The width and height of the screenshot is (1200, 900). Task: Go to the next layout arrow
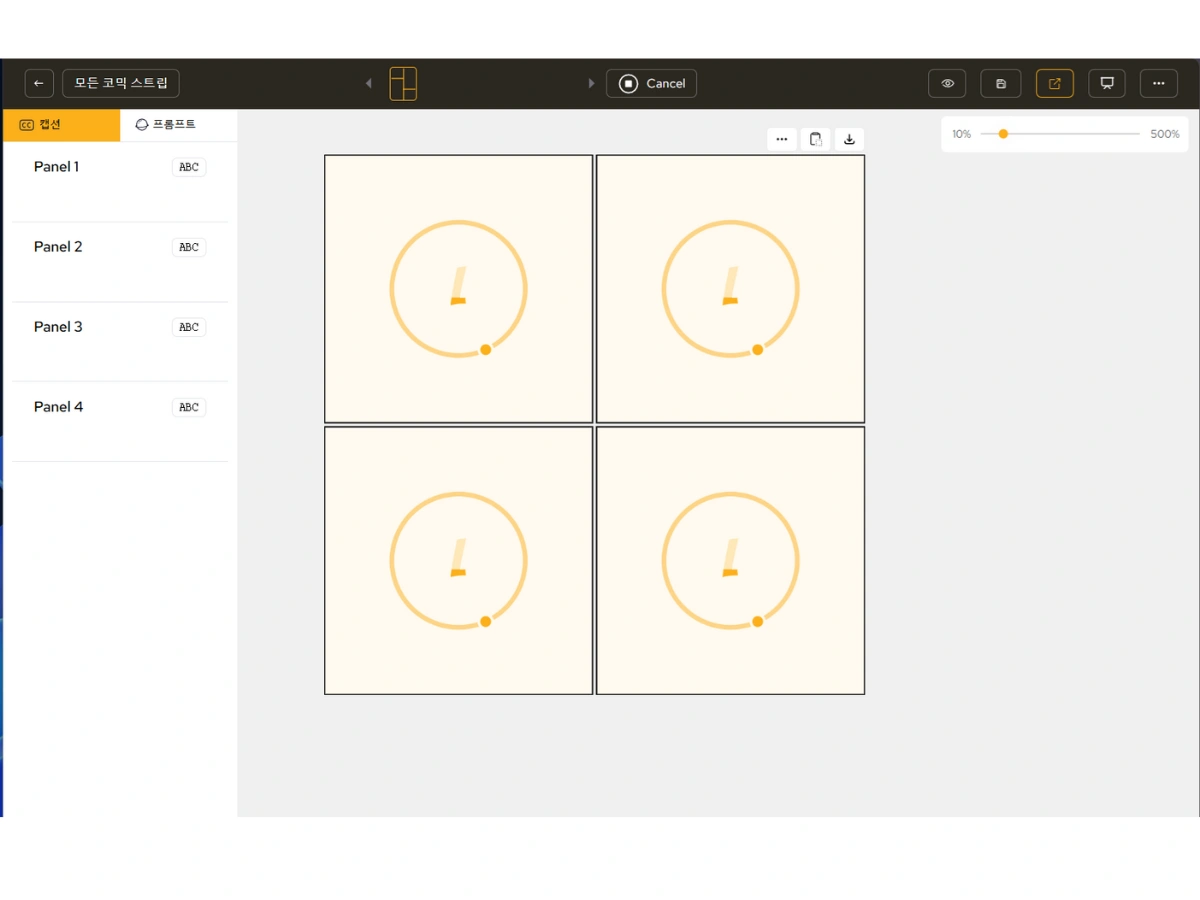(x=591, y=83)
